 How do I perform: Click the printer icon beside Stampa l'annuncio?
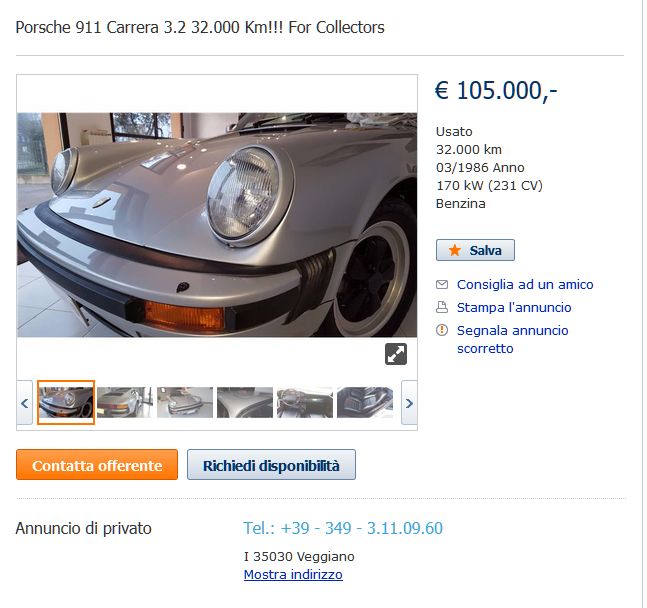click(444, 309)
